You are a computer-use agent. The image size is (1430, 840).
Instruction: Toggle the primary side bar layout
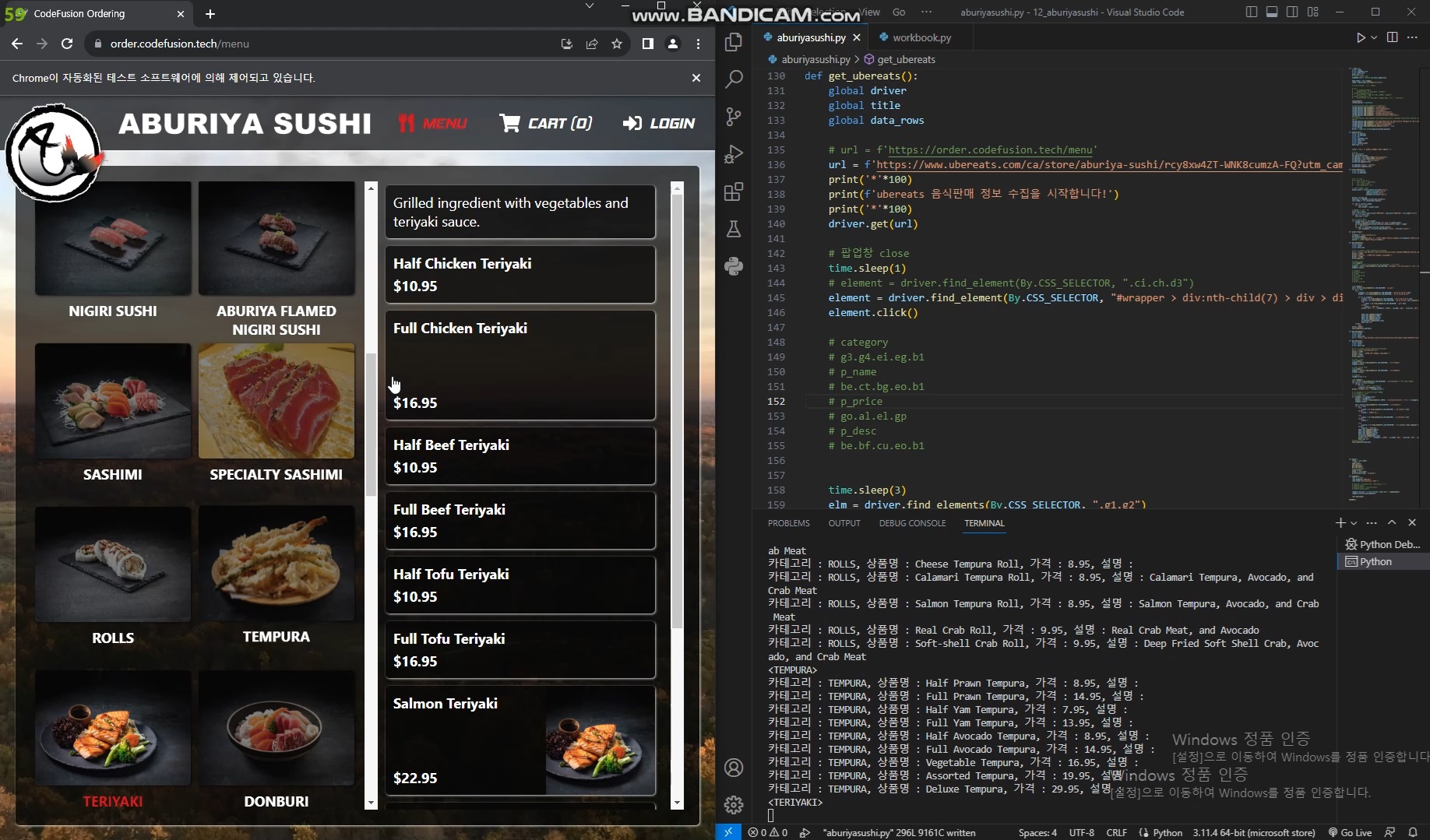click(1252, 12)
